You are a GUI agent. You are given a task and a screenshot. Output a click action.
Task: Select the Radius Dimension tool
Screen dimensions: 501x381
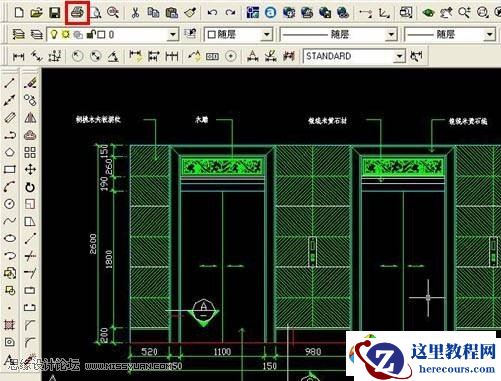[78, 56]
